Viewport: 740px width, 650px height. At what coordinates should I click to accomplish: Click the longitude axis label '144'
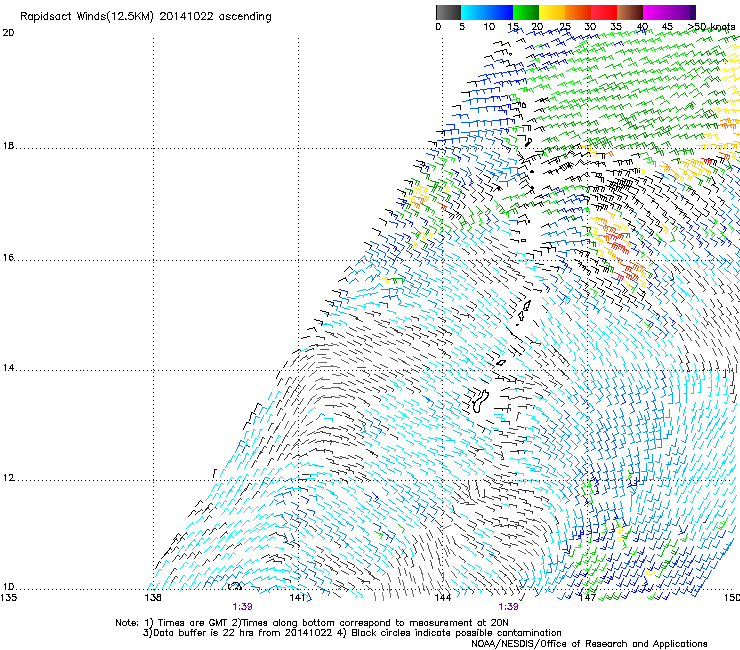point(442,598)
